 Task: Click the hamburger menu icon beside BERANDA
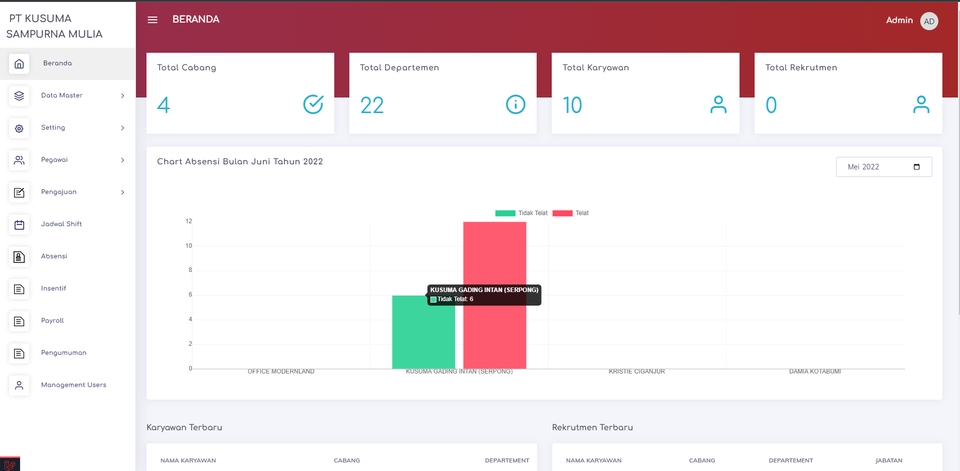point(152,20)
